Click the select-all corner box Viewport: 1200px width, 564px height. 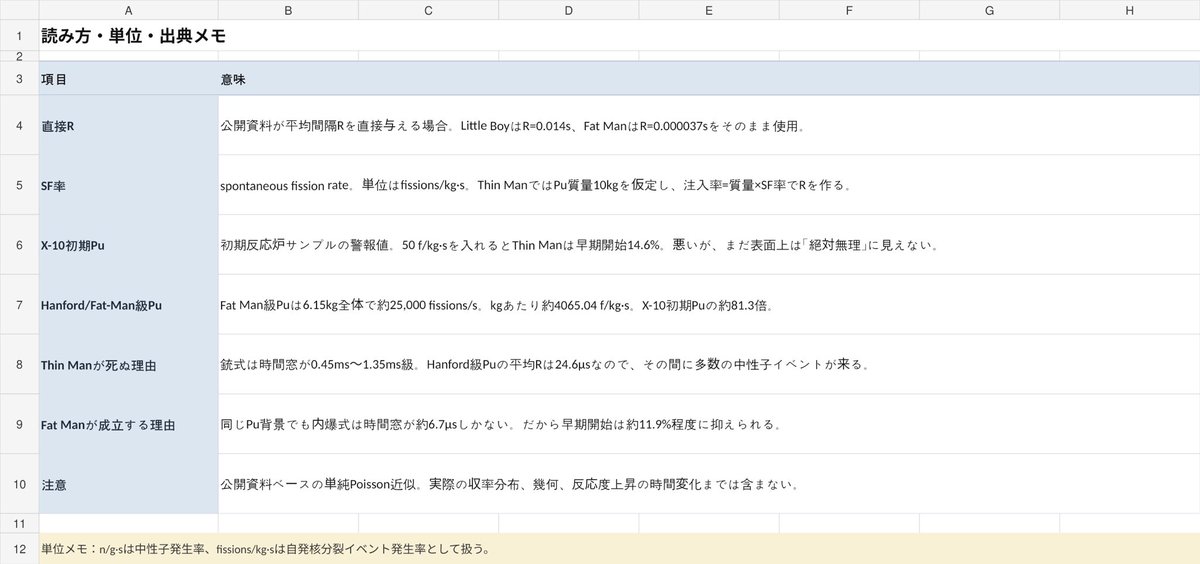point(19,10)
